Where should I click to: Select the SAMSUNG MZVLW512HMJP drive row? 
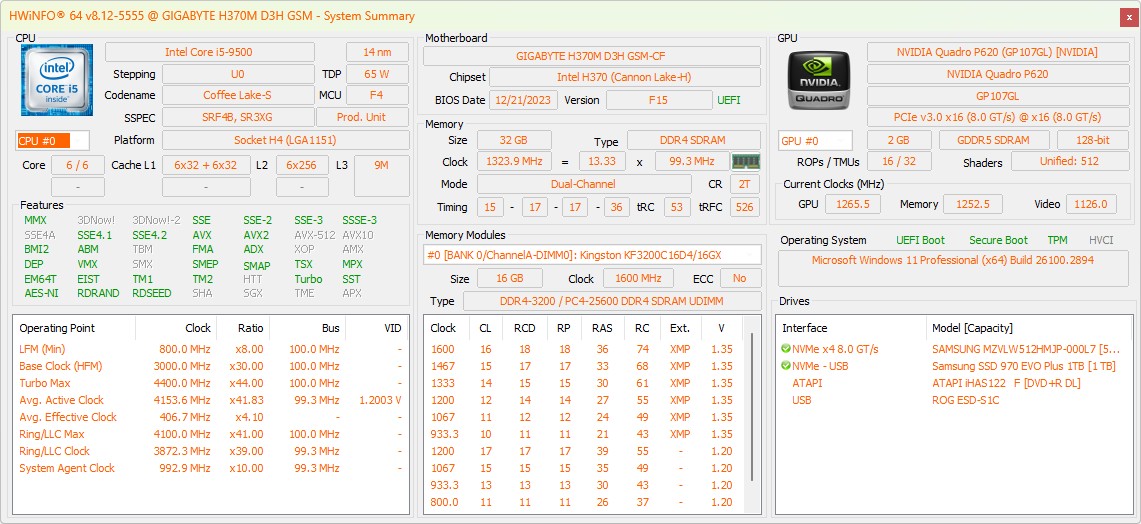coord(955,349)
